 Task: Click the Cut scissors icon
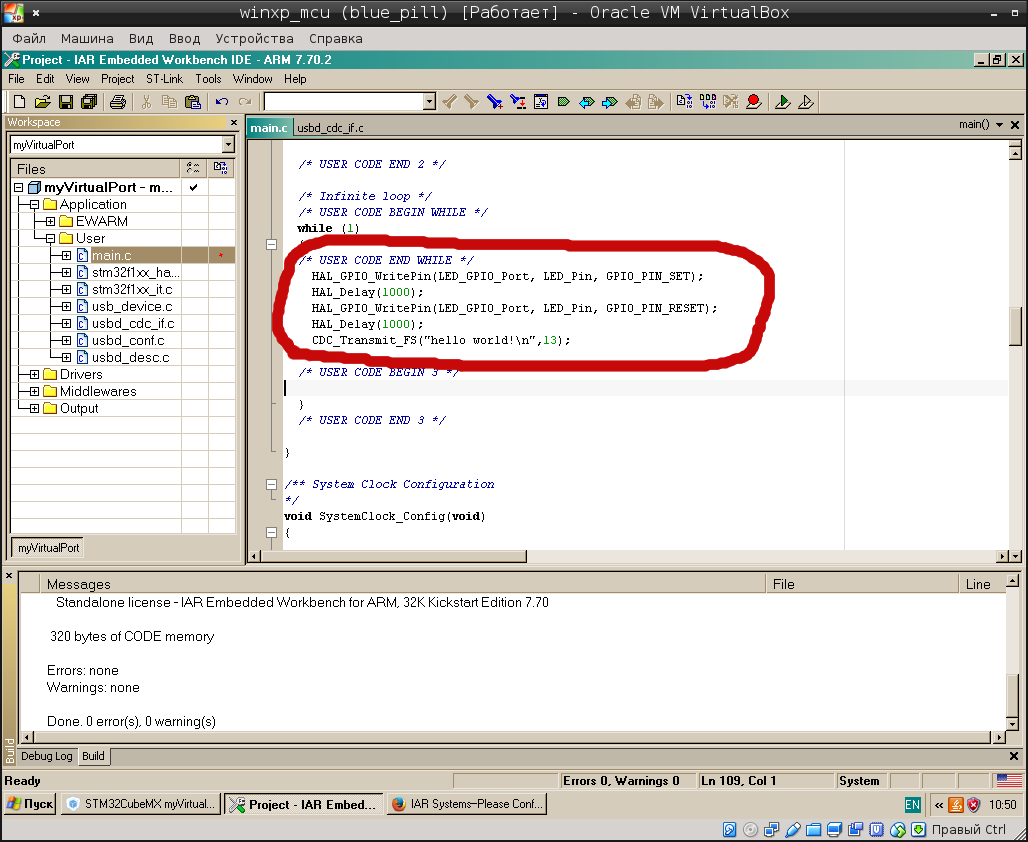coord(146,102)
